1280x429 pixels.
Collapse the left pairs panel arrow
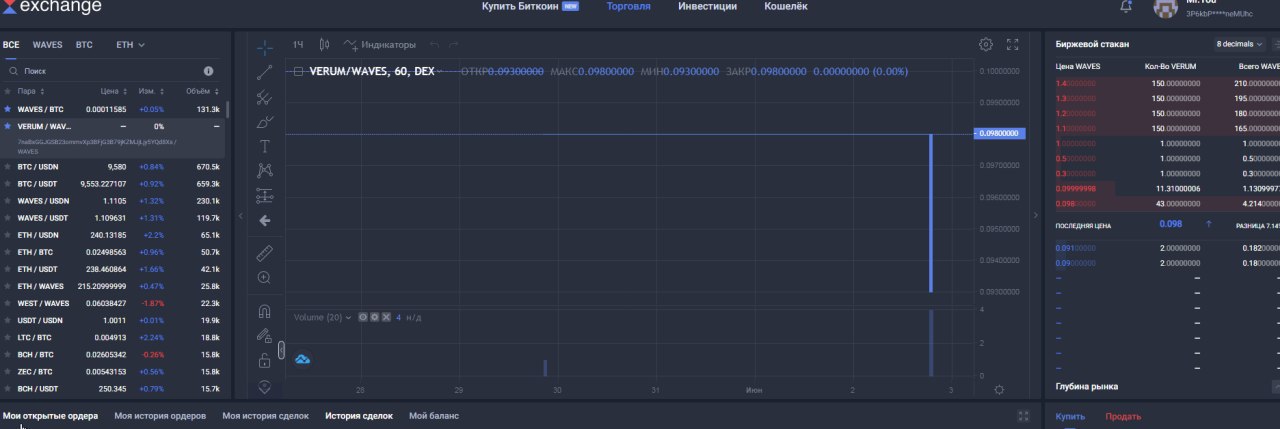tap(239, 216)
